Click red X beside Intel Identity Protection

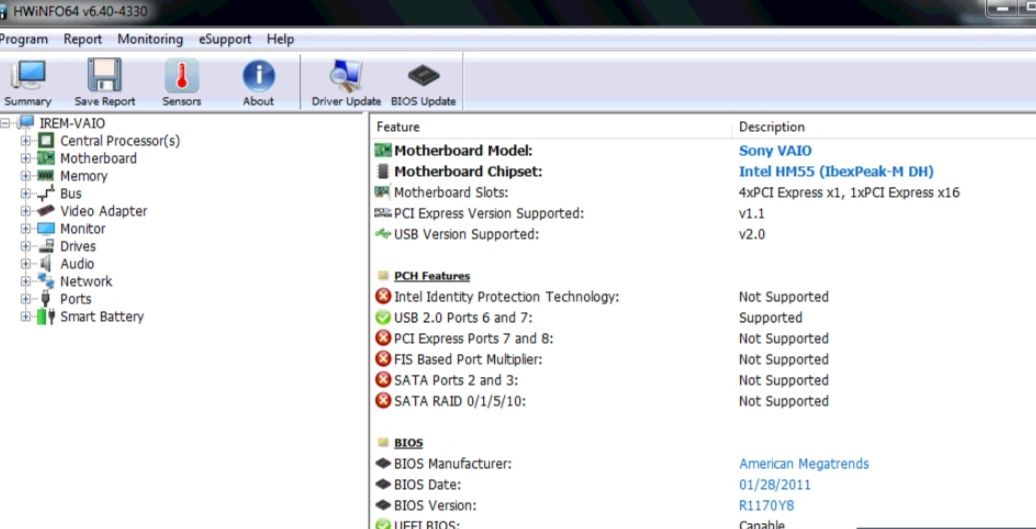[383, 297]
